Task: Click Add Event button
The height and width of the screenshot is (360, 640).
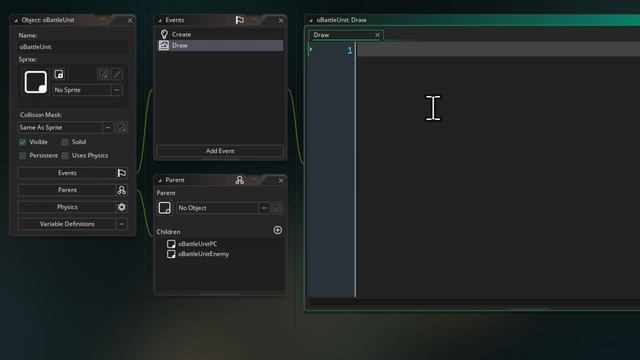Action: pos(220,151)
